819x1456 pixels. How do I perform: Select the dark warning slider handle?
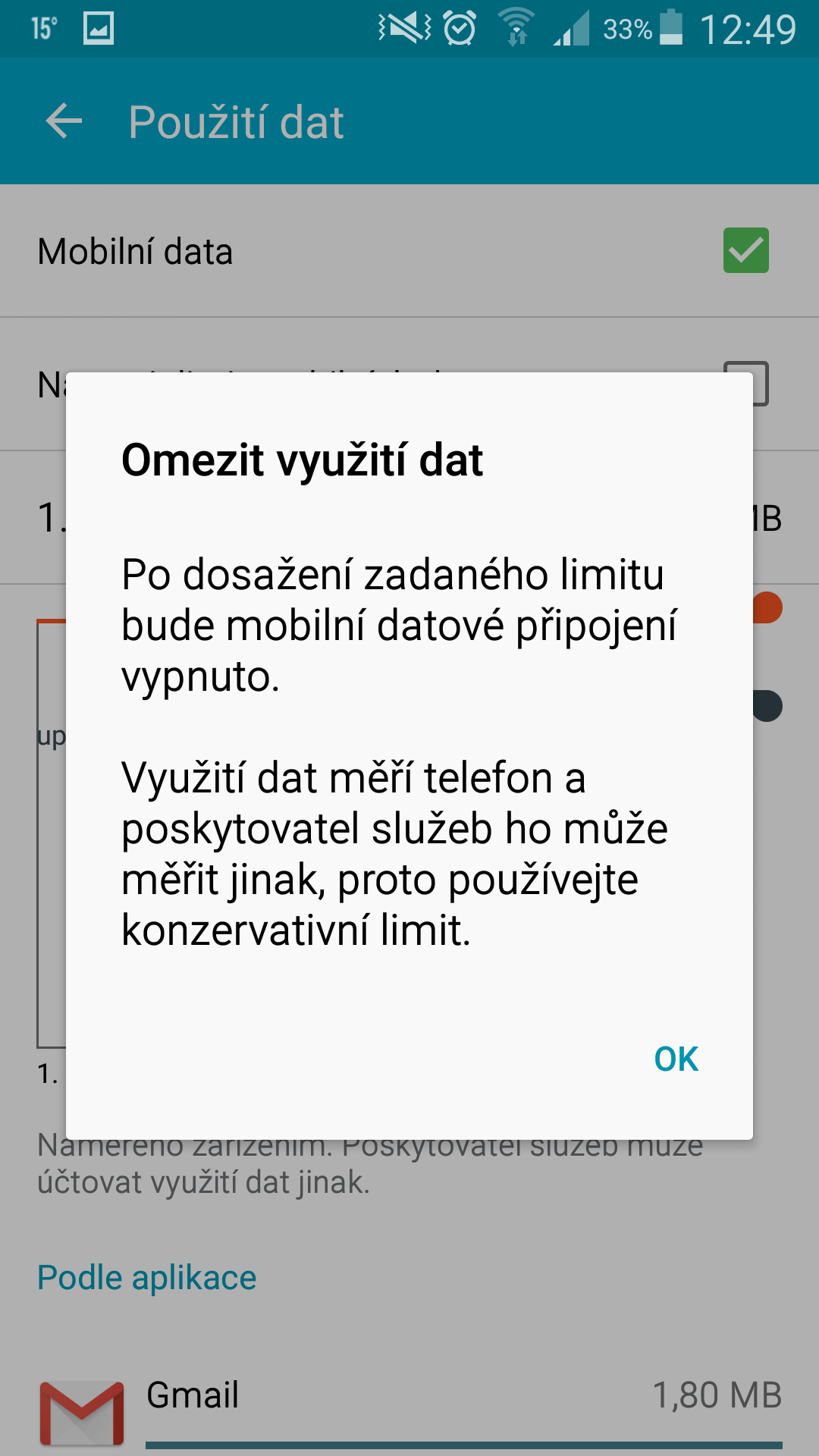coord(767,706)
